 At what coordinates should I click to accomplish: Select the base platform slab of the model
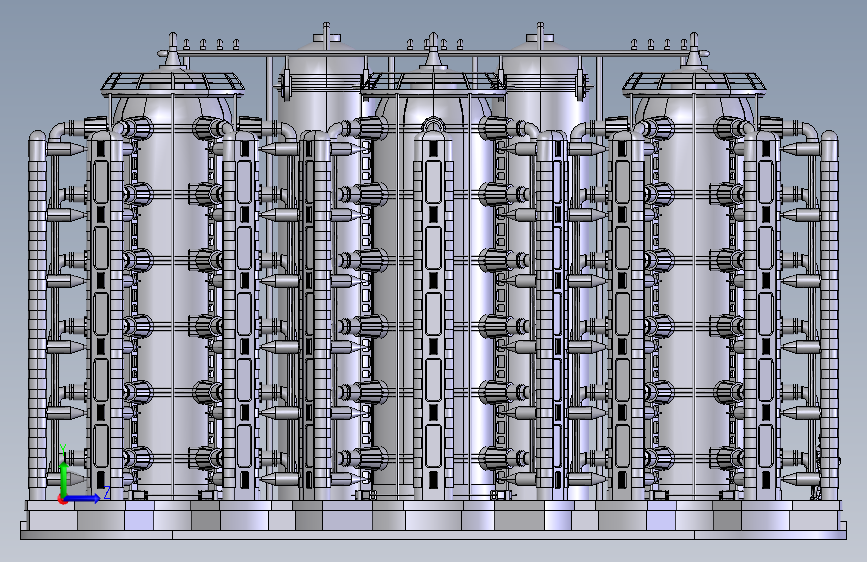(434, 534)
